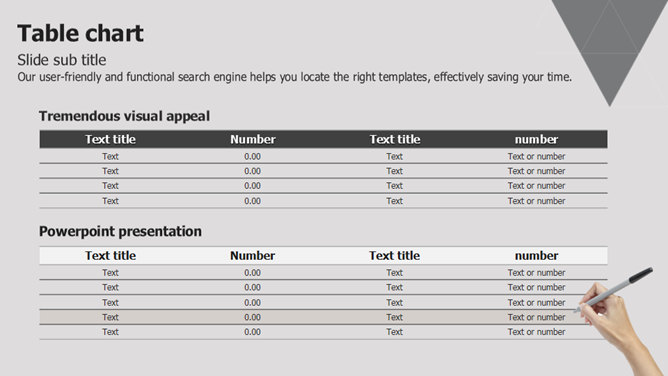Click lowercase 'number' header in dark table

tap(536, 139)
